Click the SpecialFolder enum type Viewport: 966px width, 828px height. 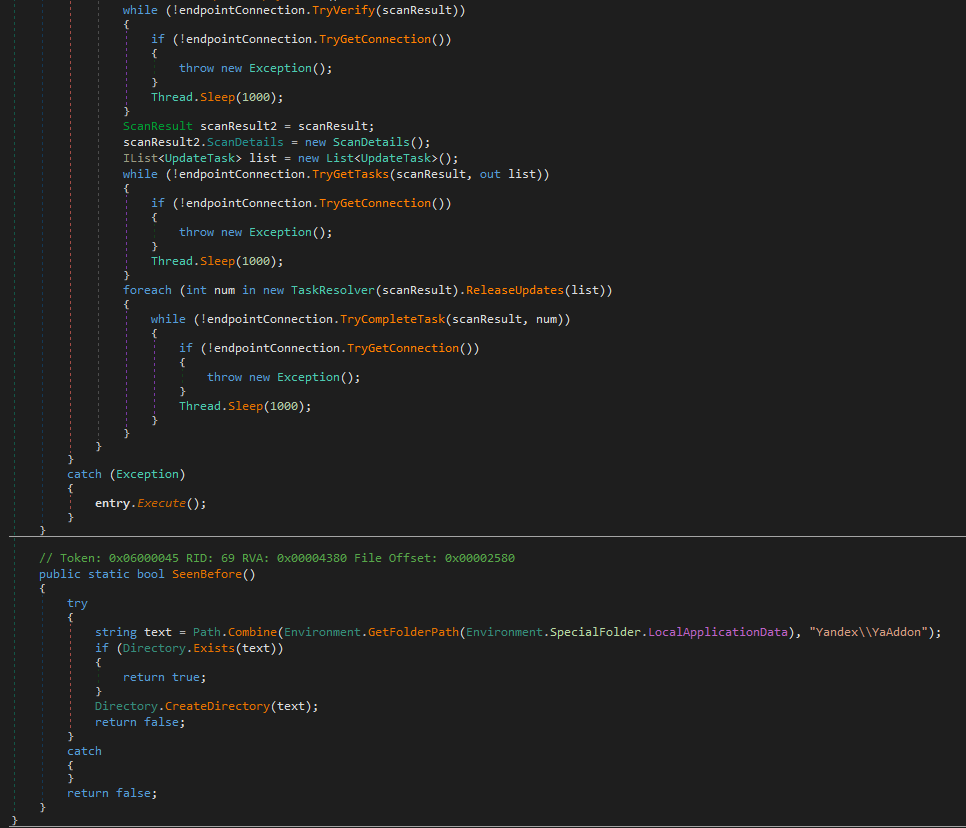click(x=598, y=632)
